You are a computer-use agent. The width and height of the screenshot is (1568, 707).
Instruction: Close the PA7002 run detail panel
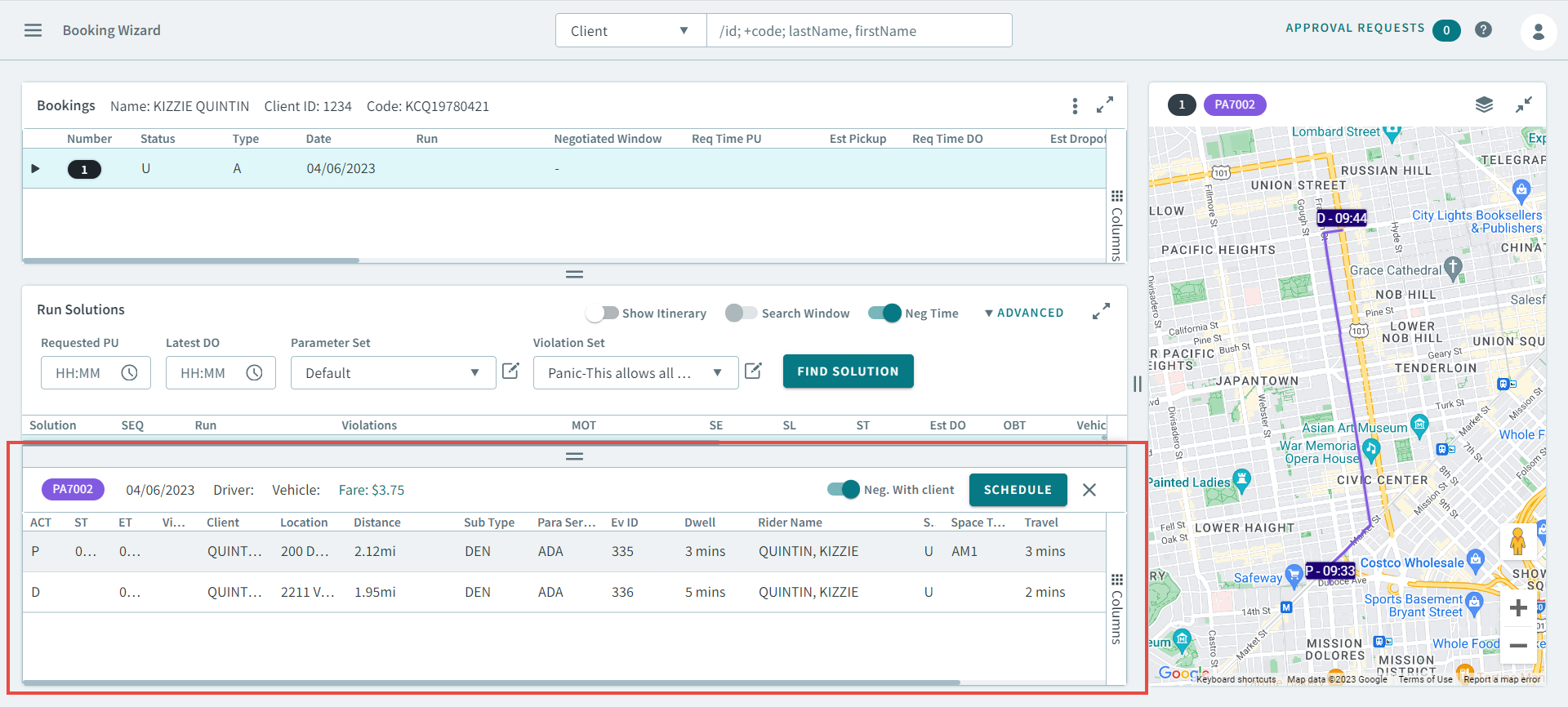1089,490
